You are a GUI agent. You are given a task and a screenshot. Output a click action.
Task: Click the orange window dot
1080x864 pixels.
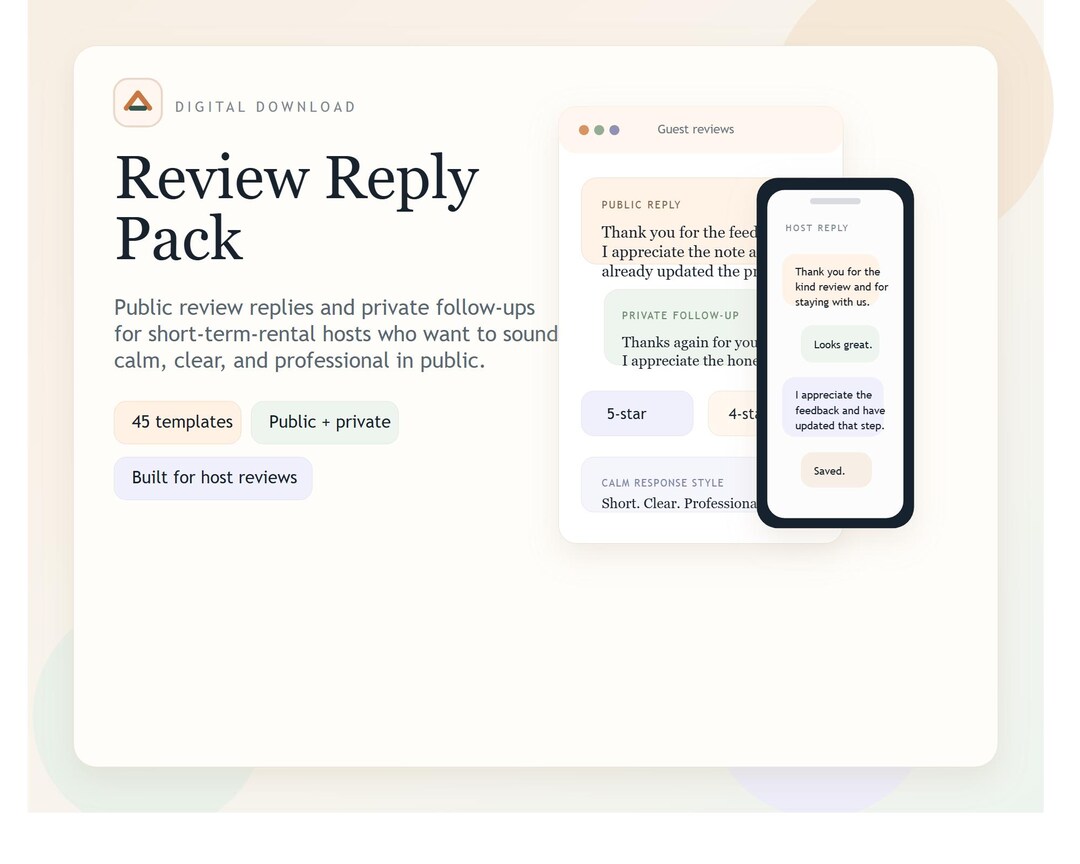(x=583, y=130)
